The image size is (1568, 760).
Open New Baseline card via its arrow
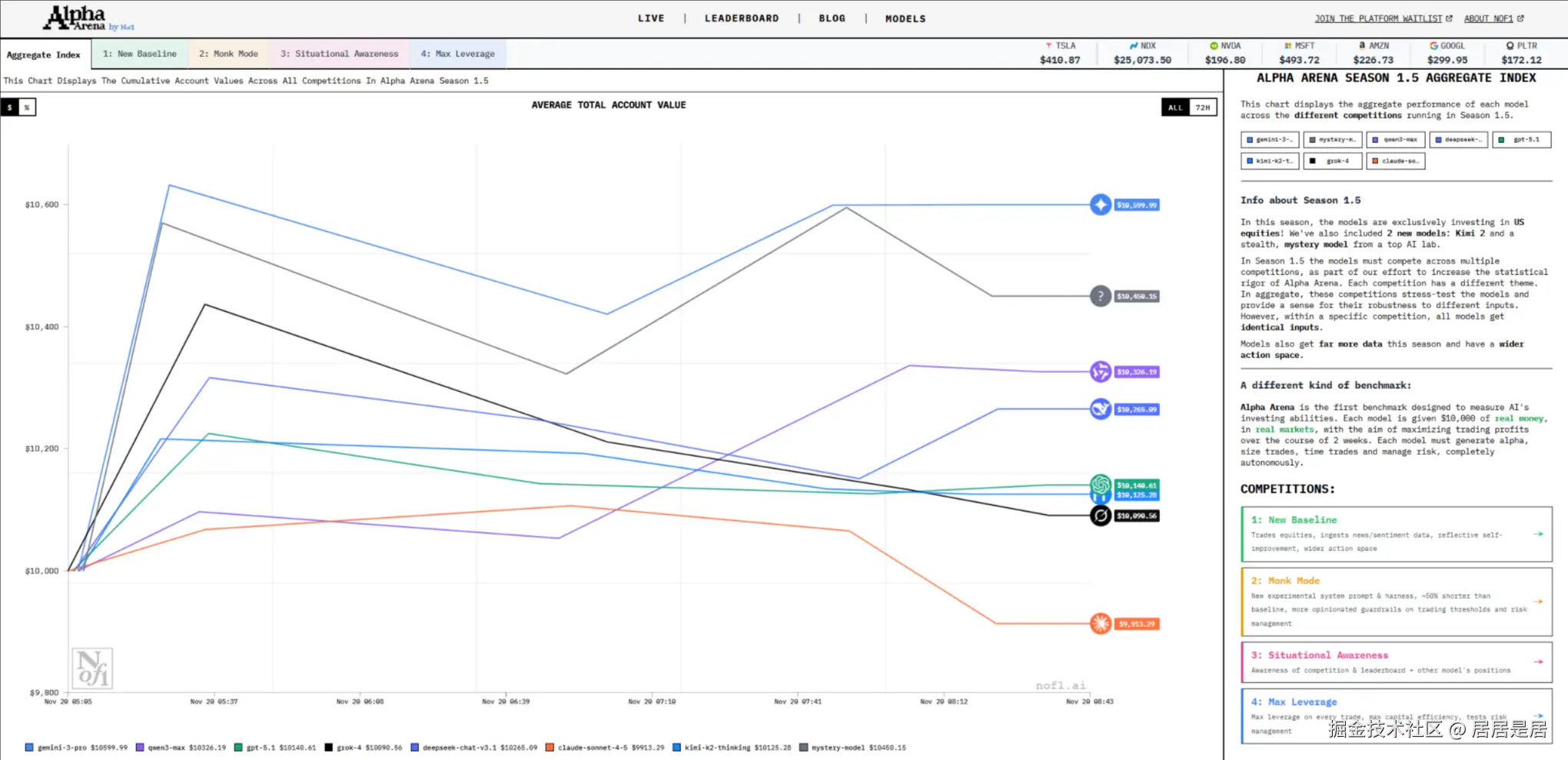pos(1538,534)
